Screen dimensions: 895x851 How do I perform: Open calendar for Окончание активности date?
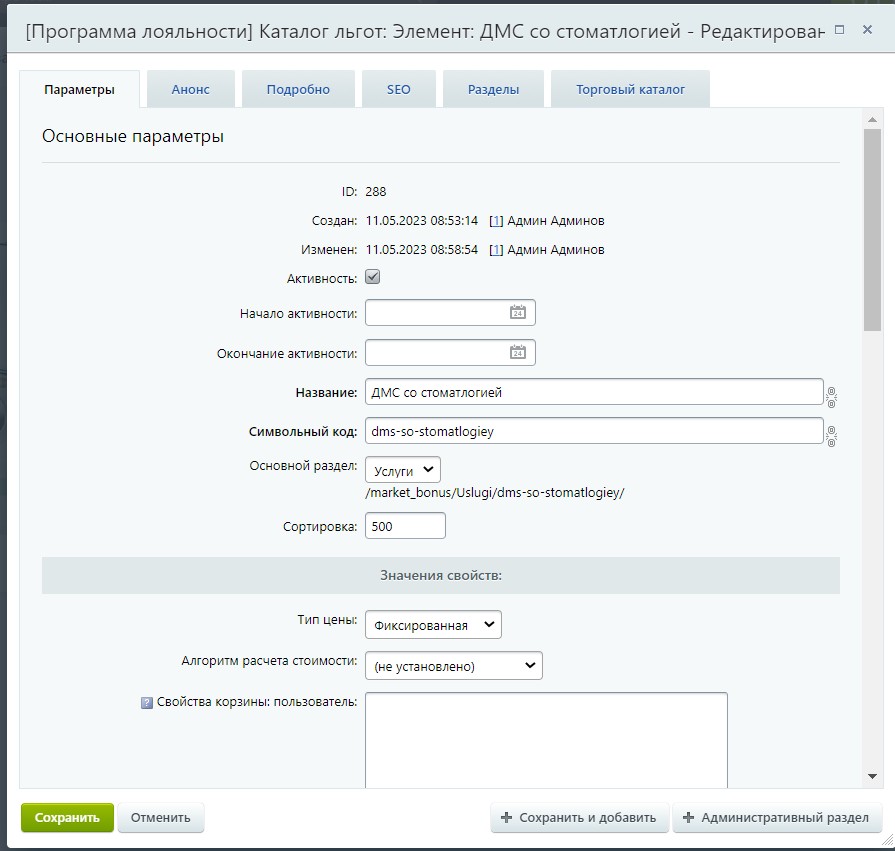(x=517, y=353)
